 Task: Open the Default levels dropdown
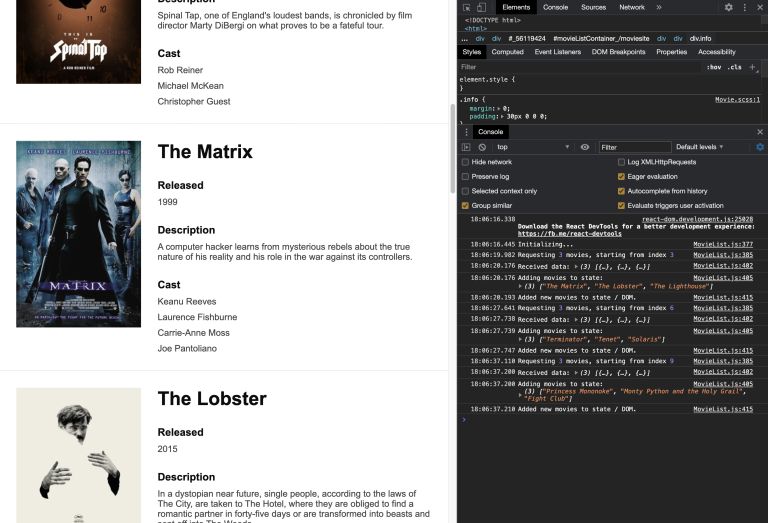(x=699, y=147)
